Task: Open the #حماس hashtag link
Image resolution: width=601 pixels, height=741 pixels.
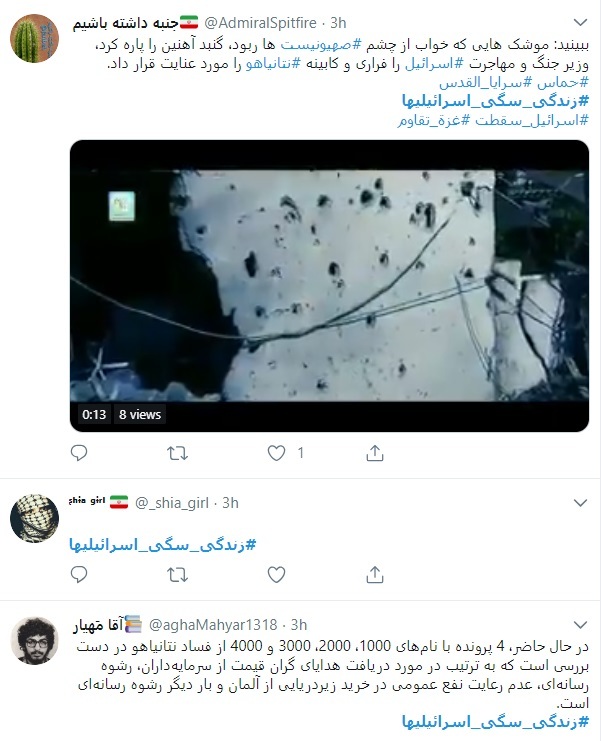Action: pos(562,82)
